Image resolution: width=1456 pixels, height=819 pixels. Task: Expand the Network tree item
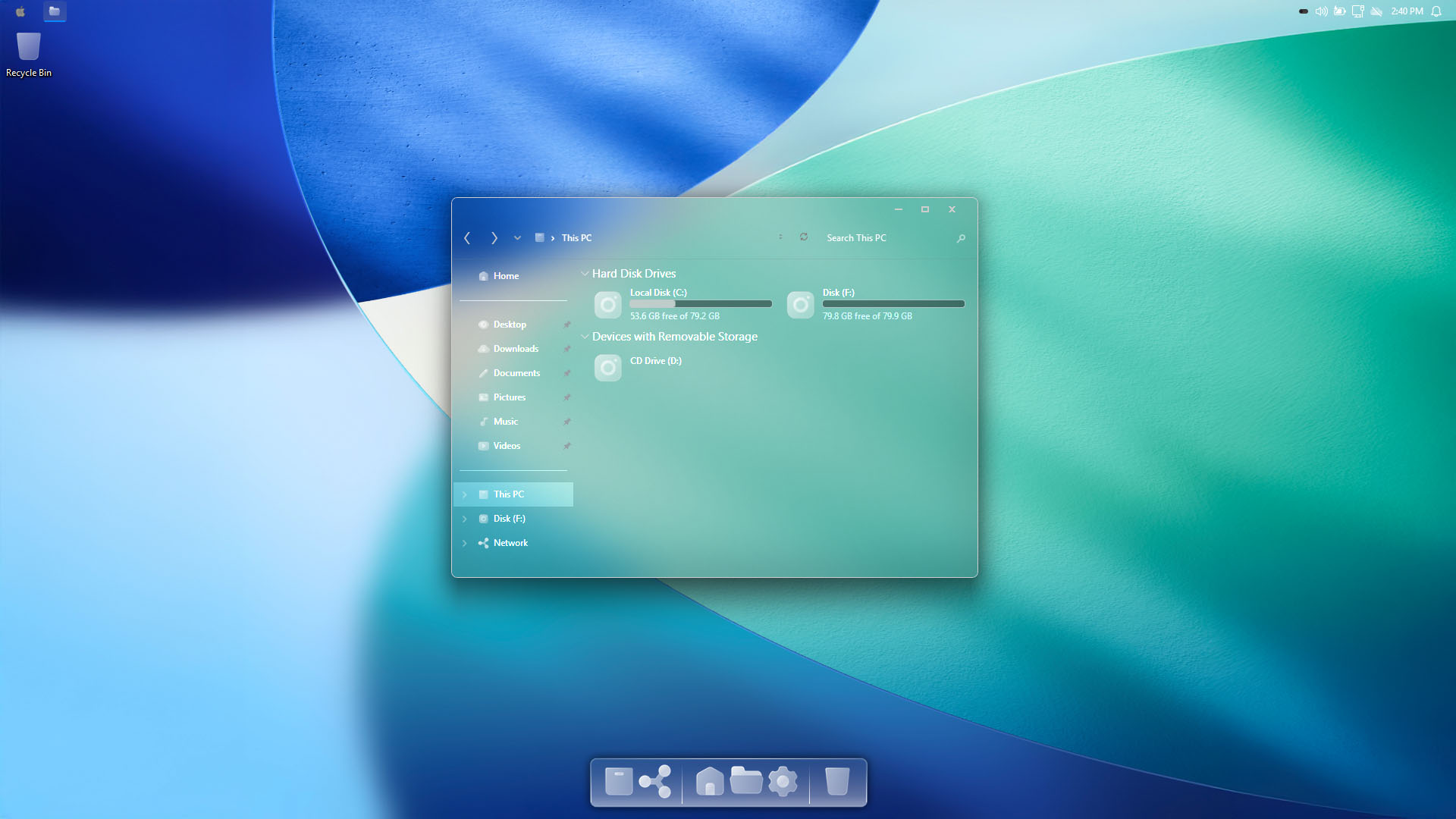465,543
